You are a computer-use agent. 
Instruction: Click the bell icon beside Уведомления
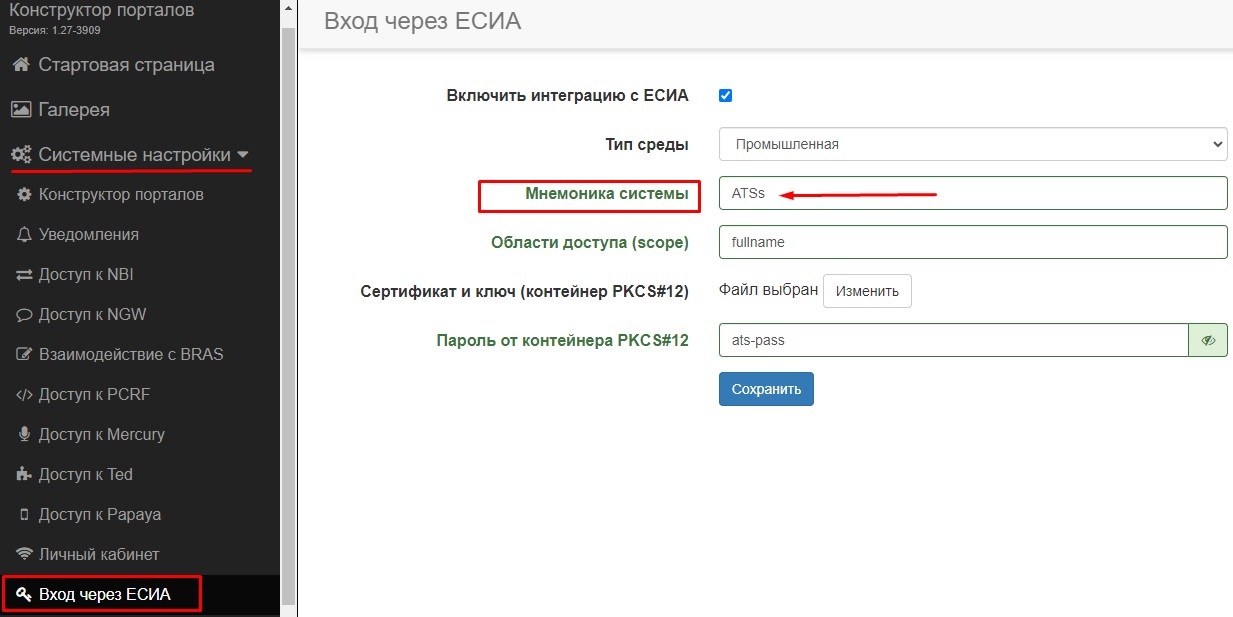(x=25, y=235)
